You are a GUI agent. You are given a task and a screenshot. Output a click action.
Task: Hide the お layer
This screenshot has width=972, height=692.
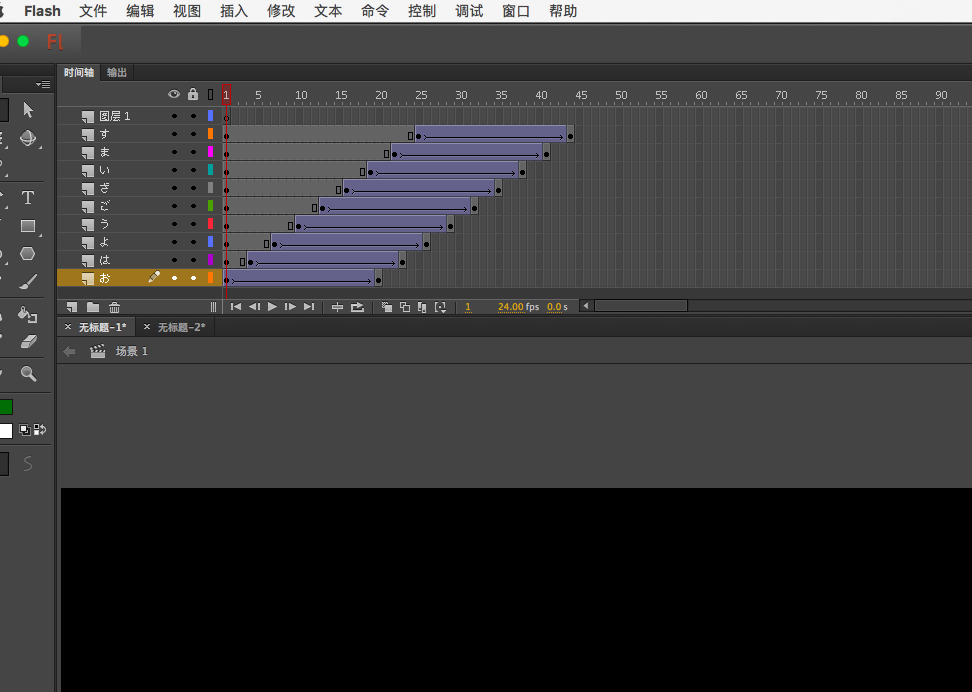[x=174, y=278]
